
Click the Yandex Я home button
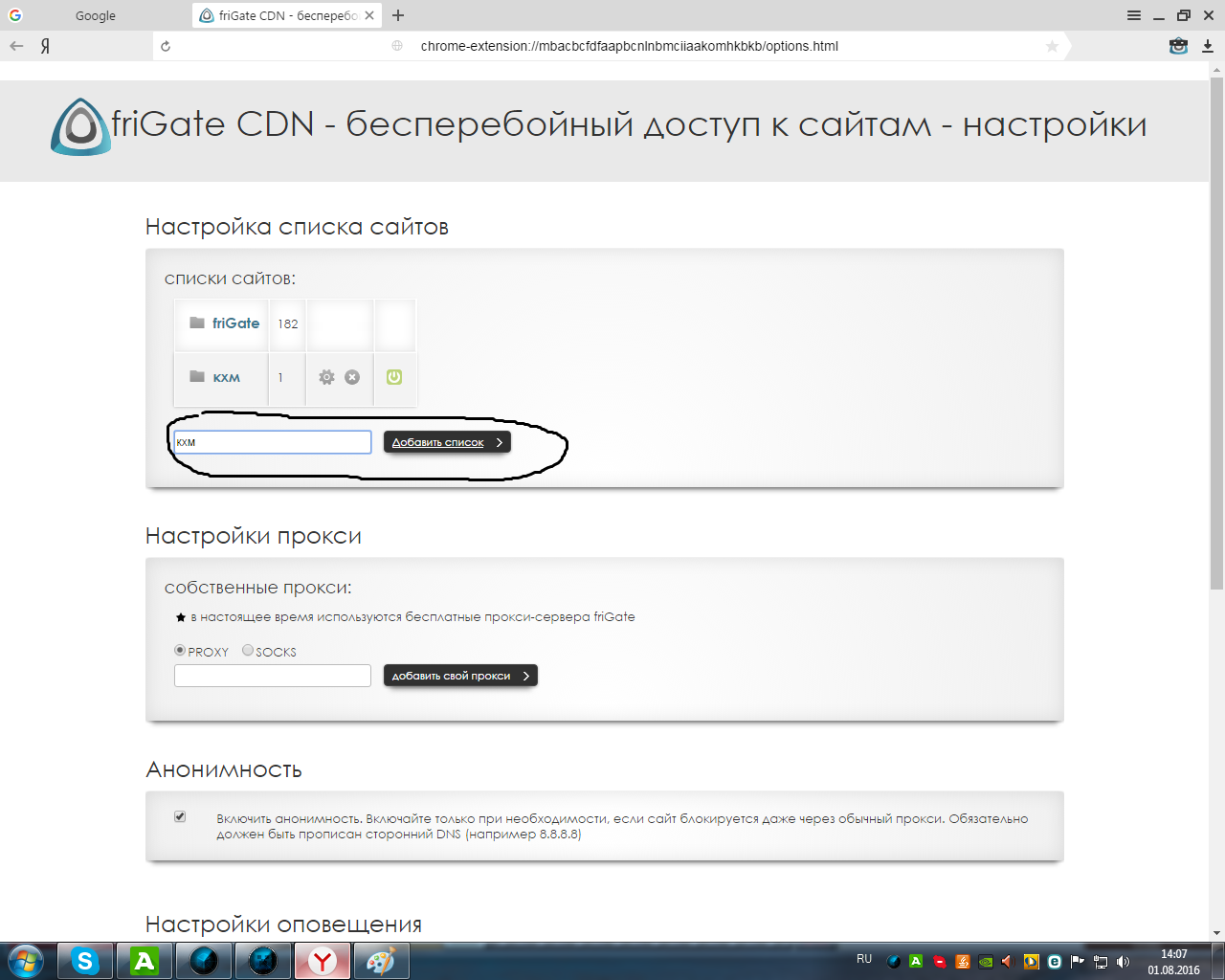coord(45,46)
